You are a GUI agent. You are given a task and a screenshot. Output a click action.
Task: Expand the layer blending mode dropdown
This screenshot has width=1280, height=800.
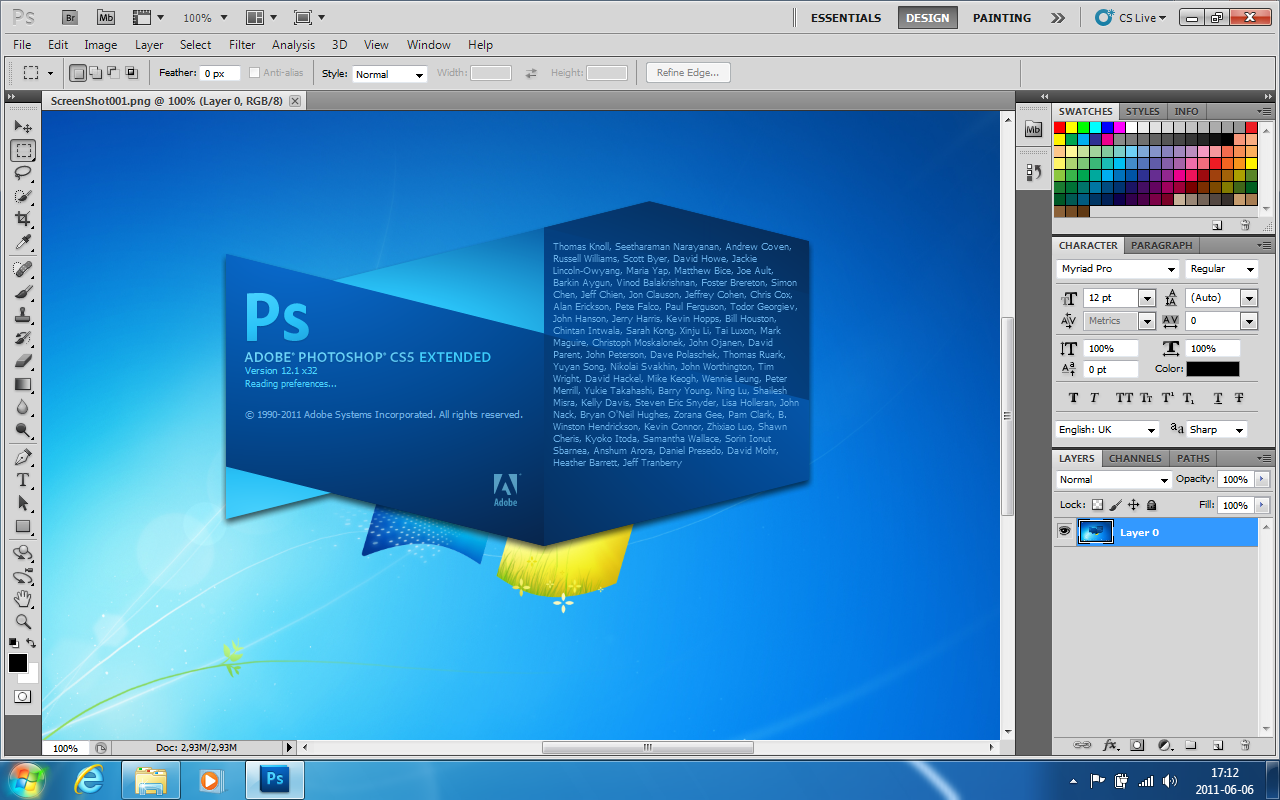pos(1113,480)
